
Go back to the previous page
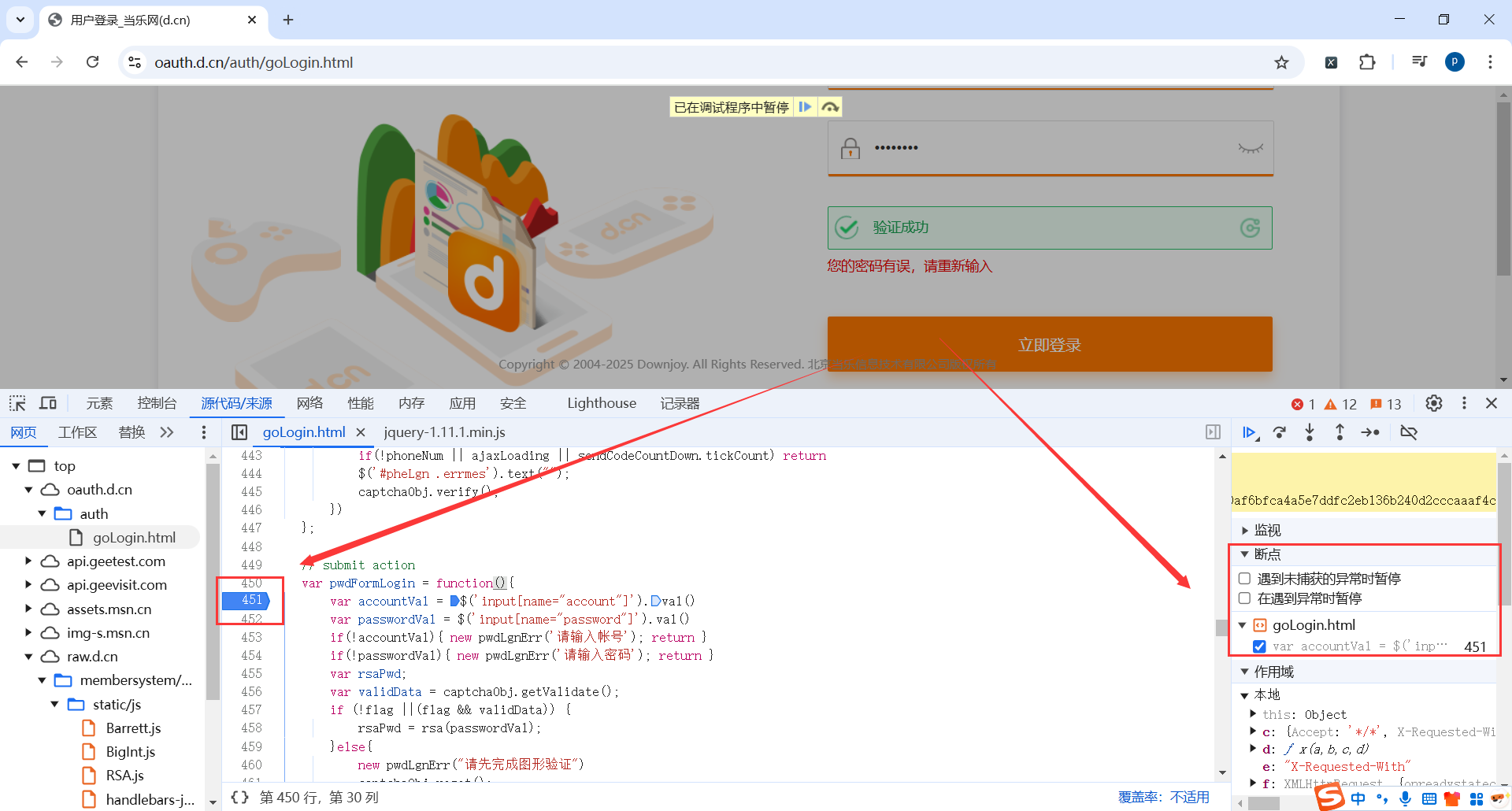point(22,62)
